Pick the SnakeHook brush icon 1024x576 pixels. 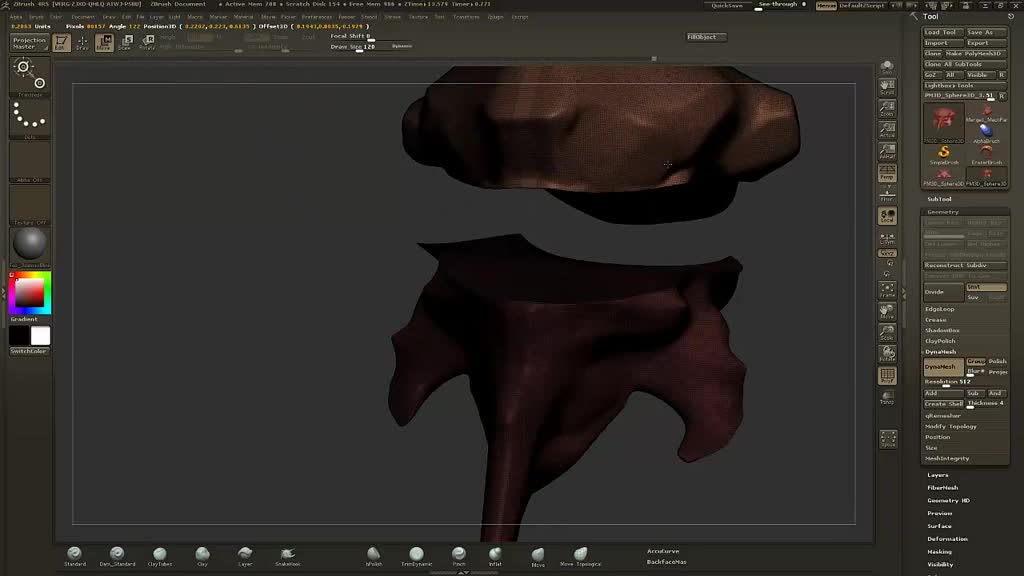coord(287,554)
